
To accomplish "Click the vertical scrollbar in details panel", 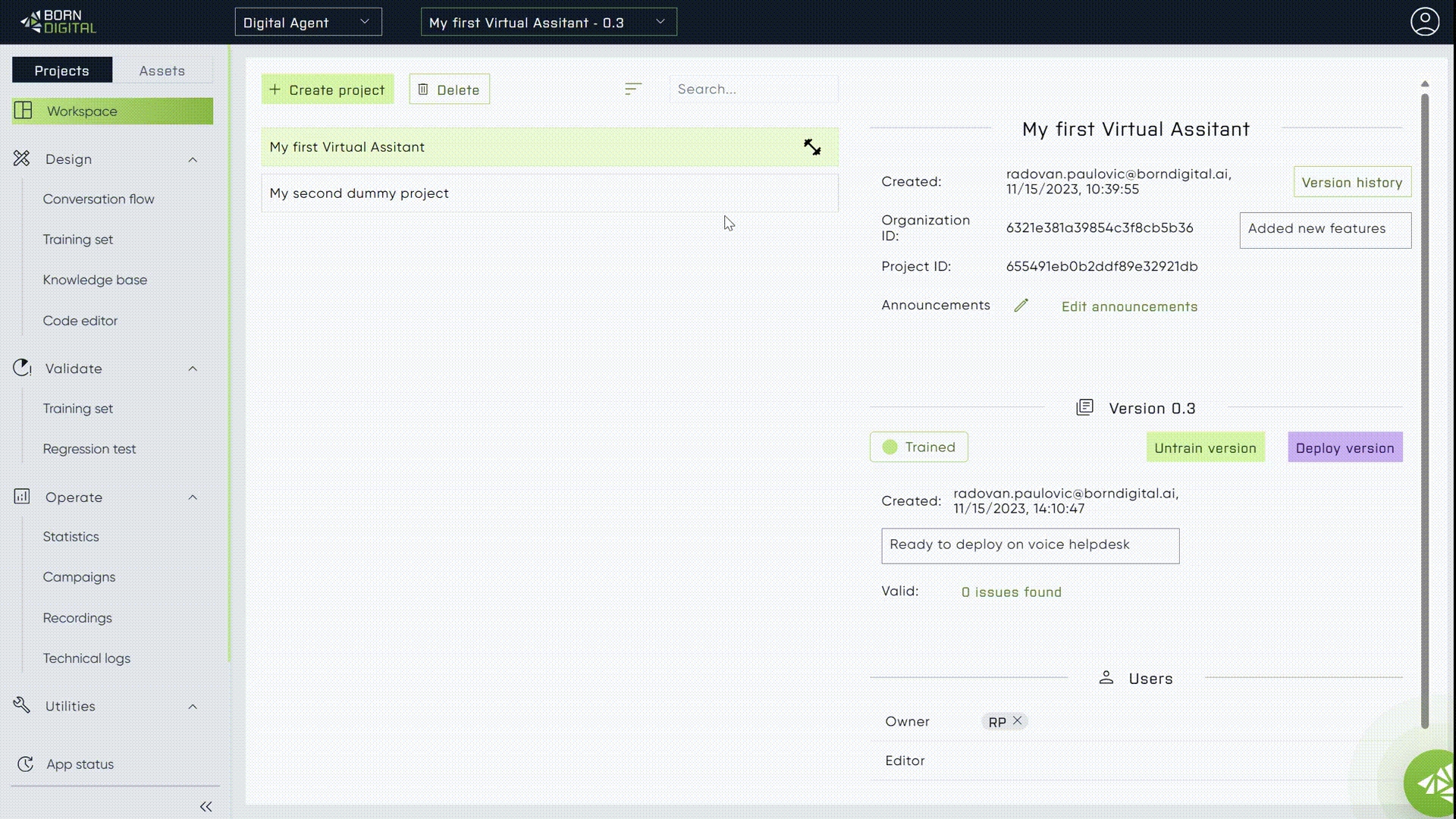I will pos(1424,409).
